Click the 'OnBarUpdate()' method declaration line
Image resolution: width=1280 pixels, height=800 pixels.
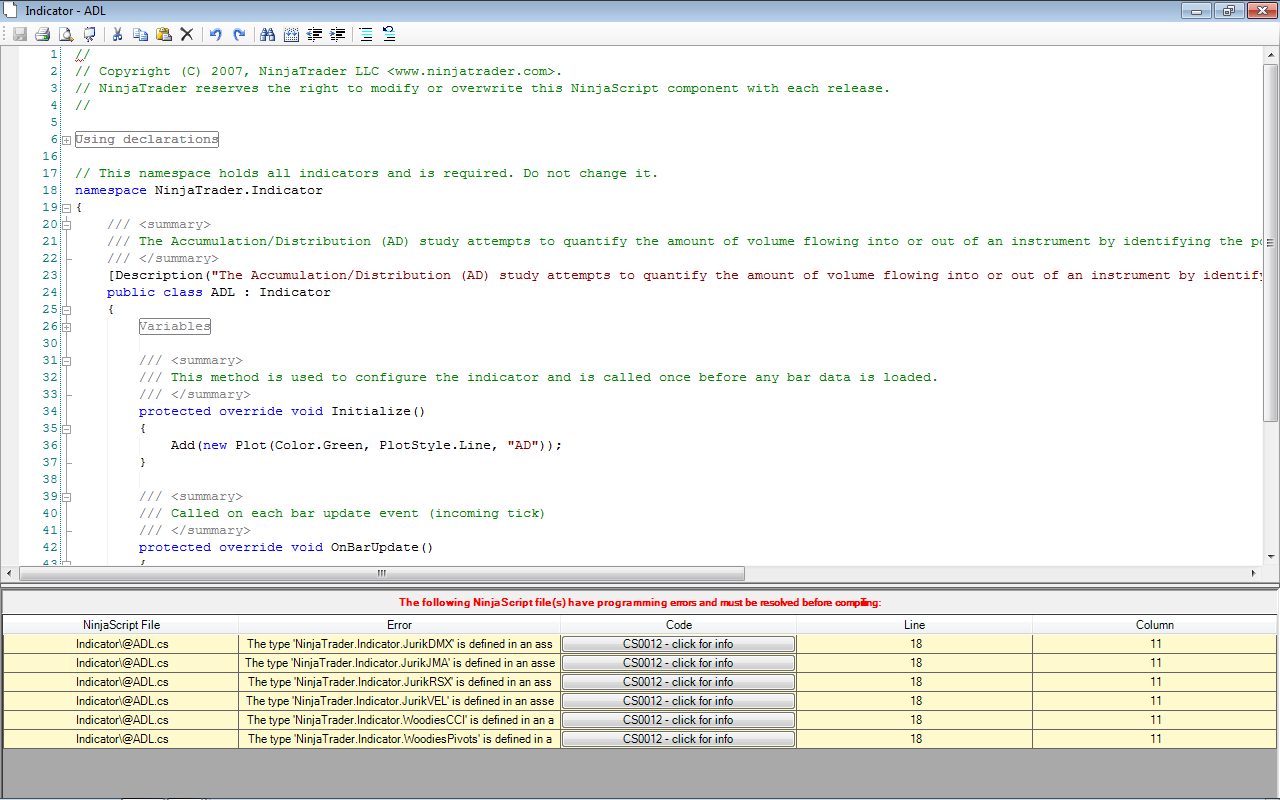pos(286,548)
